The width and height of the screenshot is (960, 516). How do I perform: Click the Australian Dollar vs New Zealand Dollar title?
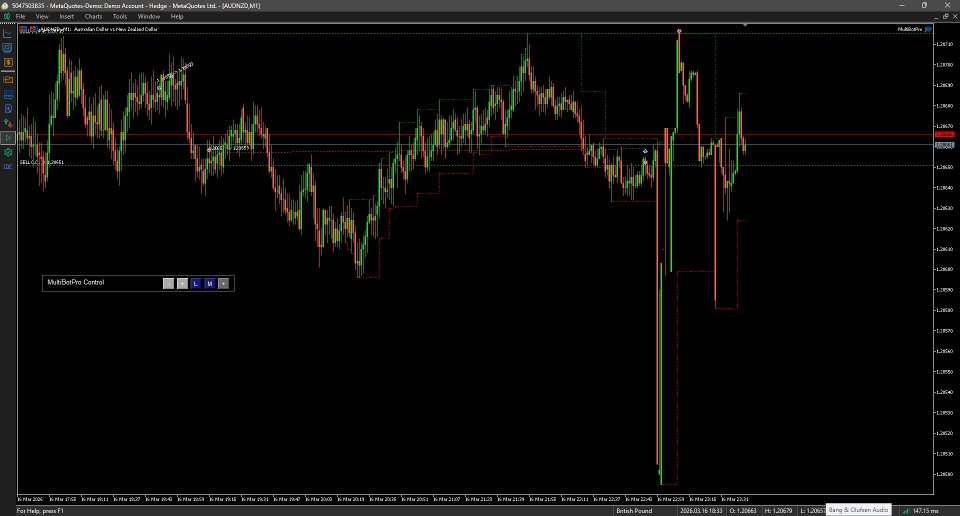(116, 29)
